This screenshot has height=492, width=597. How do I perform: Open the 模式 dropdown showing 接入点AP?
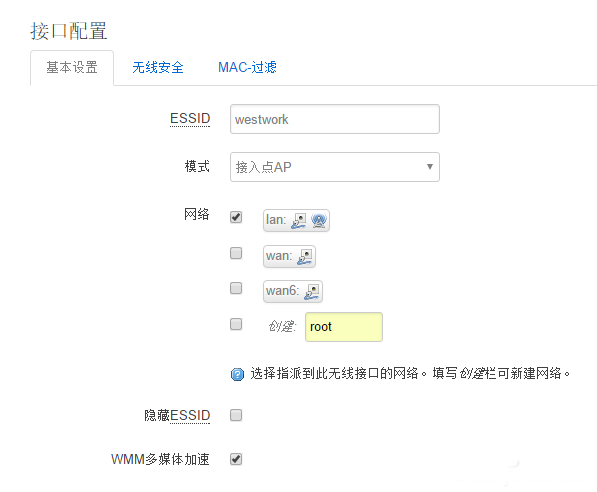pos(335,167)
